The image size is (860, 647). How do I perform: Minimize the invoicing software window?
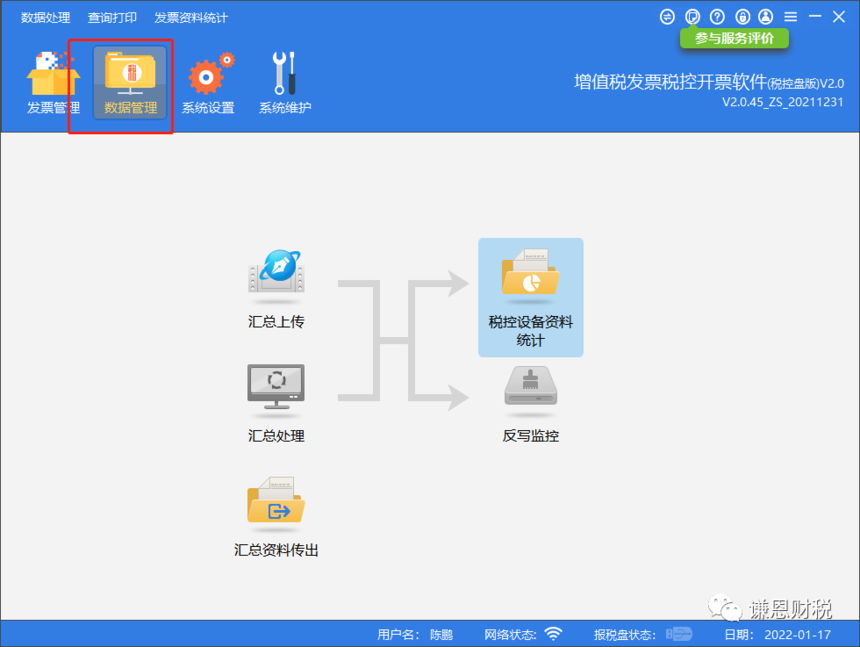(x=815, y=17)
